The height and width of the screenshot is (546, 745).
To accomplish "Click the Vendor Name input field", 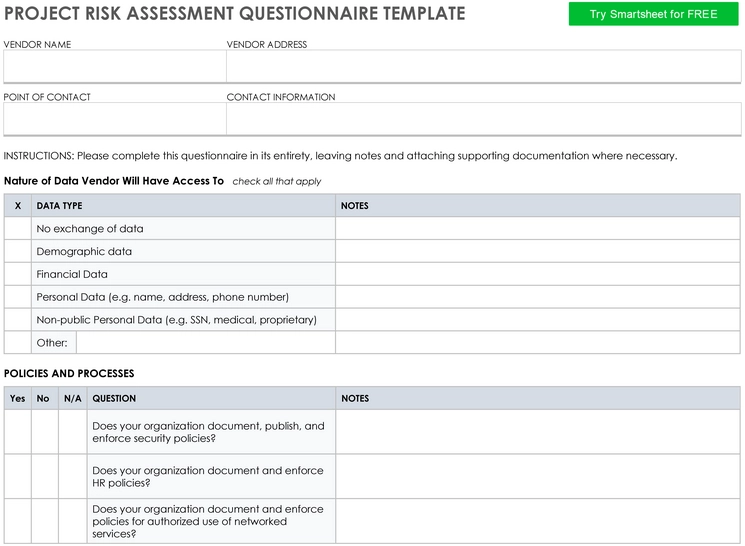I will (115, 66).
